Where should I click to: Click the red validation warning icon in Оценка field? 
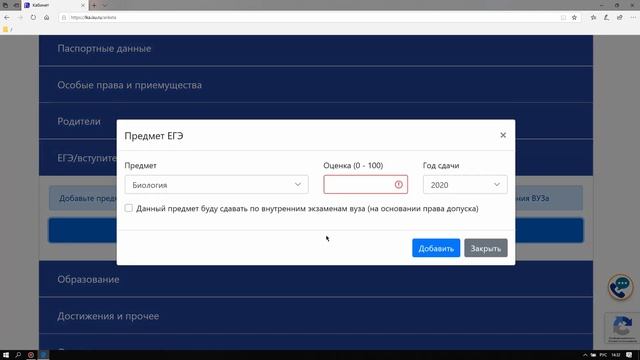pyautogui.click(x=399, y=184)
